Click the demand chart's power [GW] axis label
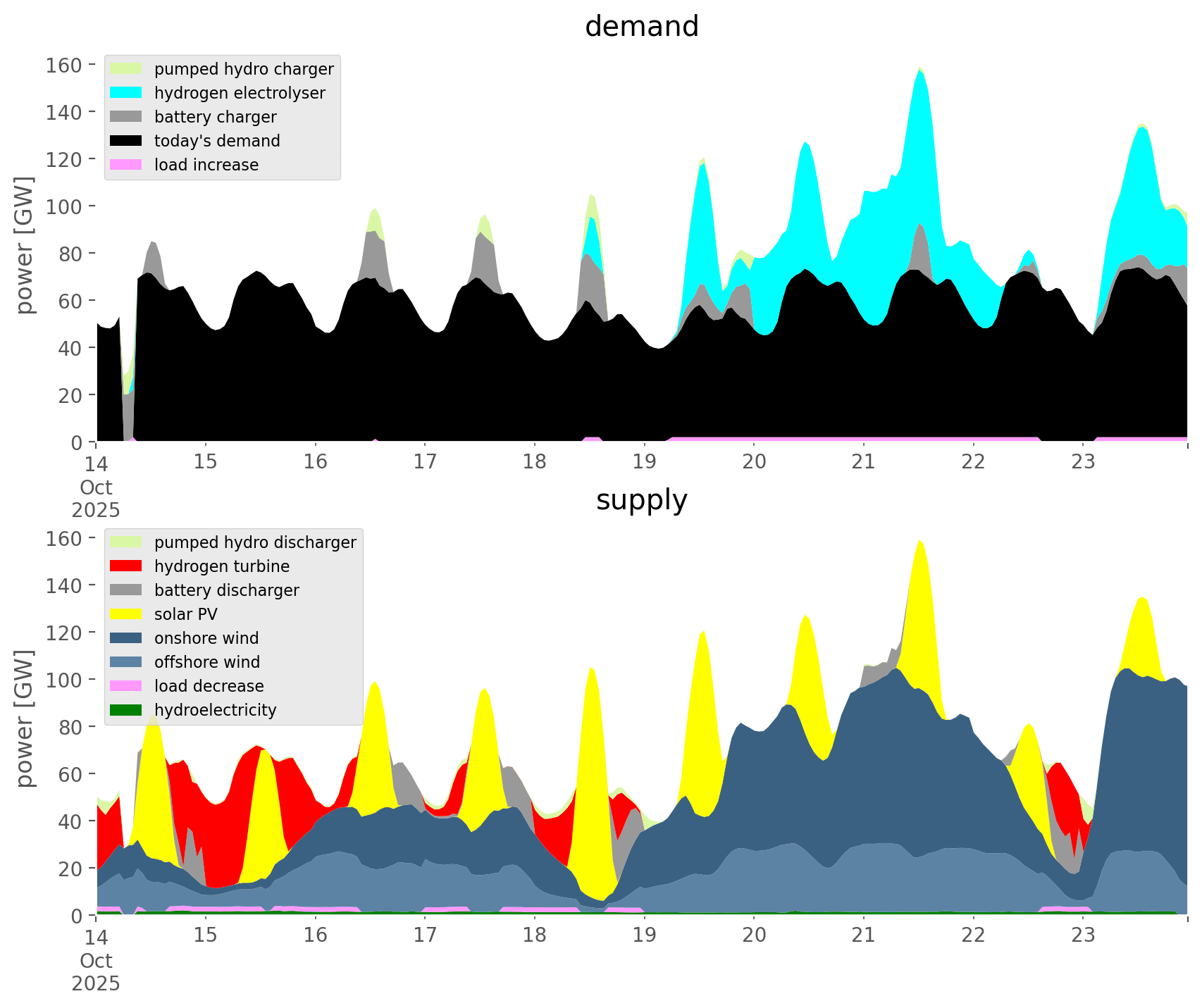This screenshot has width=1202, height=1008. (x=25, y=245)
